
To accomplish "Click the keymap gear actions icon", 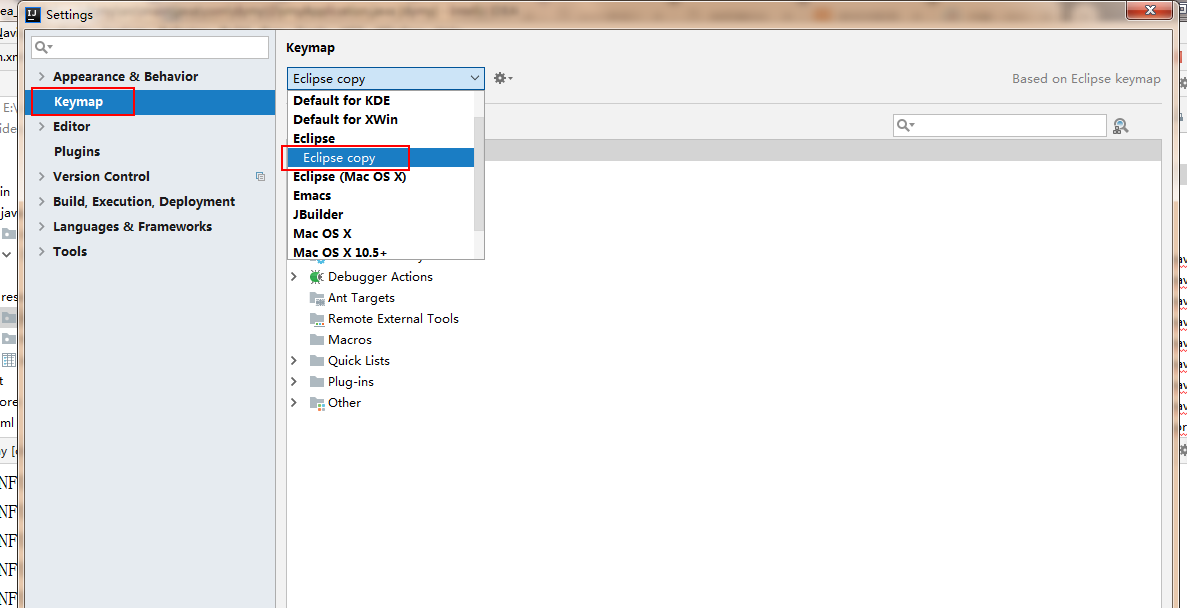I will click(x=503, y=78).
